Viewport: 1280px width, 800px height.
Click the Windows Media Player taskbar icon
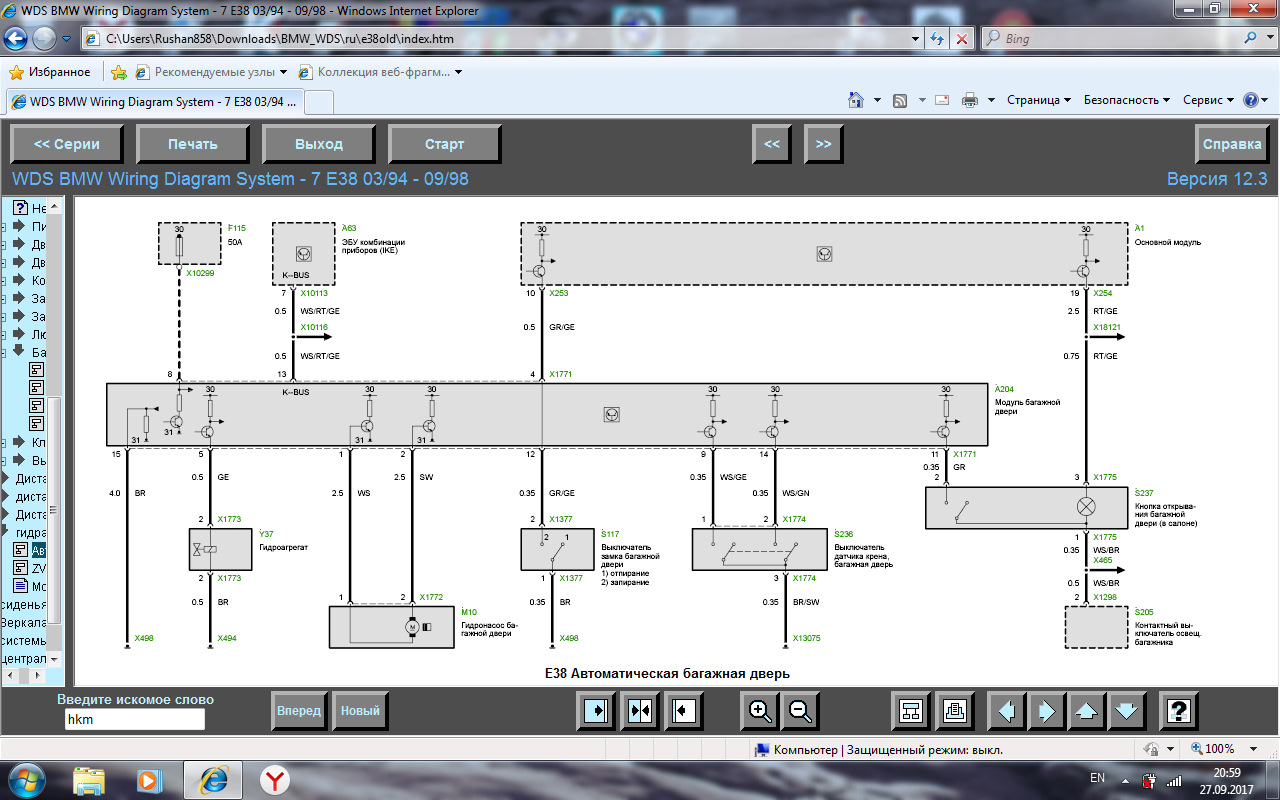pos(150,780)
